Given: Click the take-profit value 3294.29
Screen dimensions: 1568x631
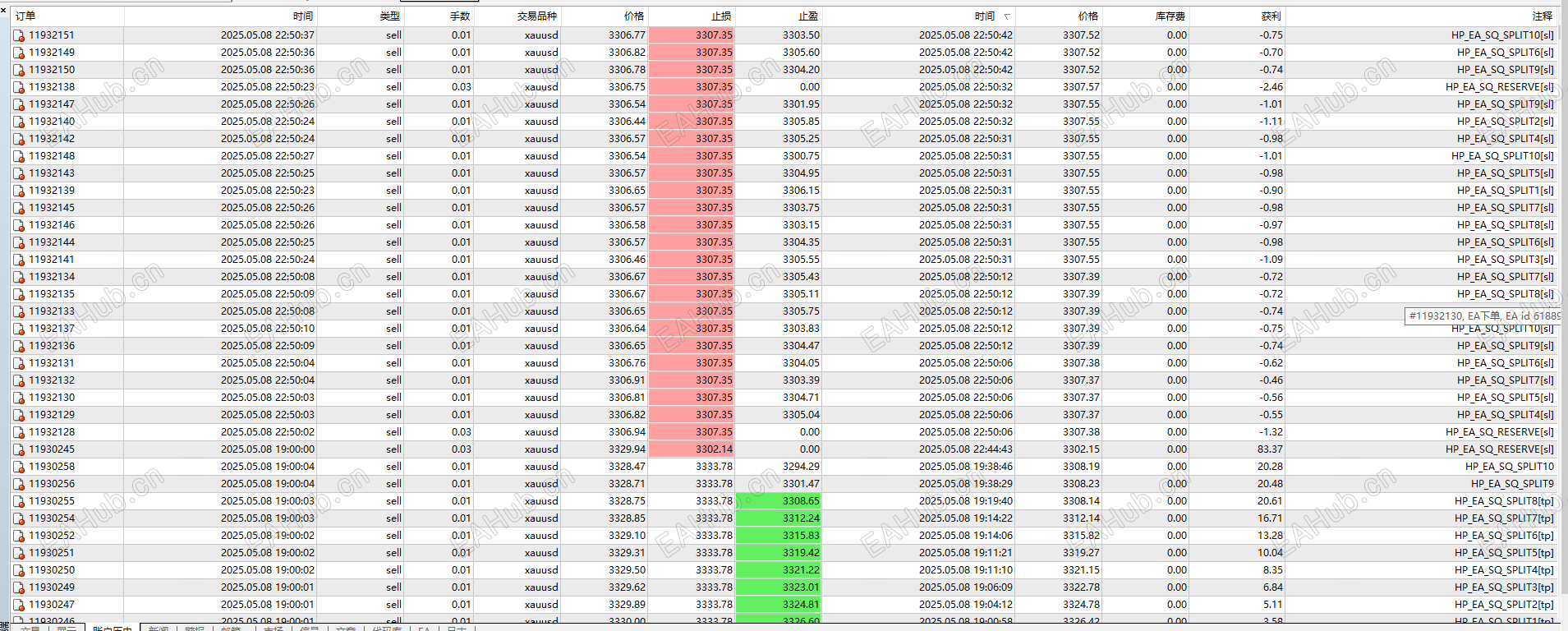Looking at the screenshot, I should (x=801, y=467).
